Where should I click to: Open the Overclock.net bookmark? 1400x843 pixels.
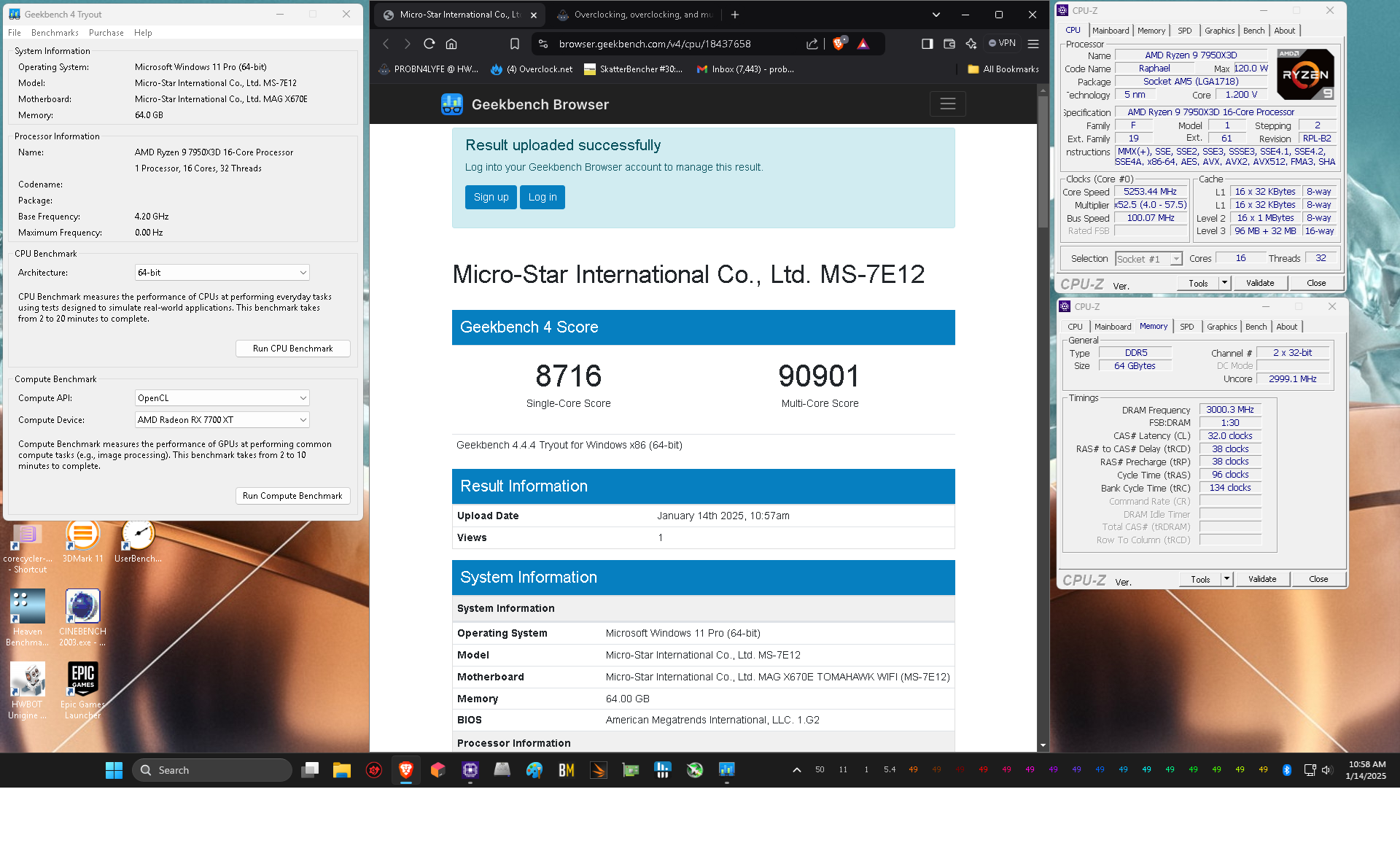point(532,69)
